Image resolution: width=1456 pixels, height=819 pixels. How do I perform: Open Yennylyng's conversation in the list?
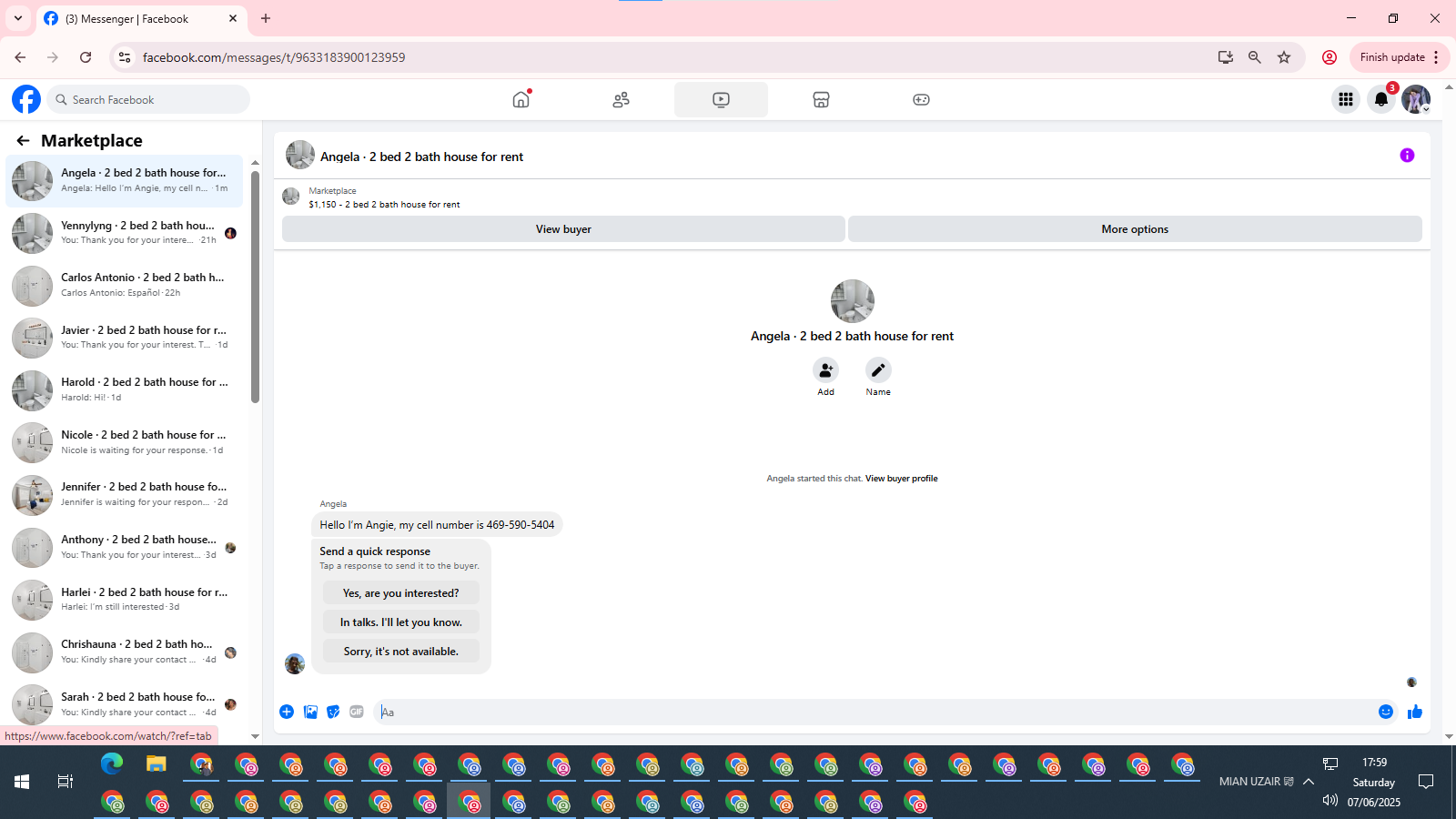125,233
